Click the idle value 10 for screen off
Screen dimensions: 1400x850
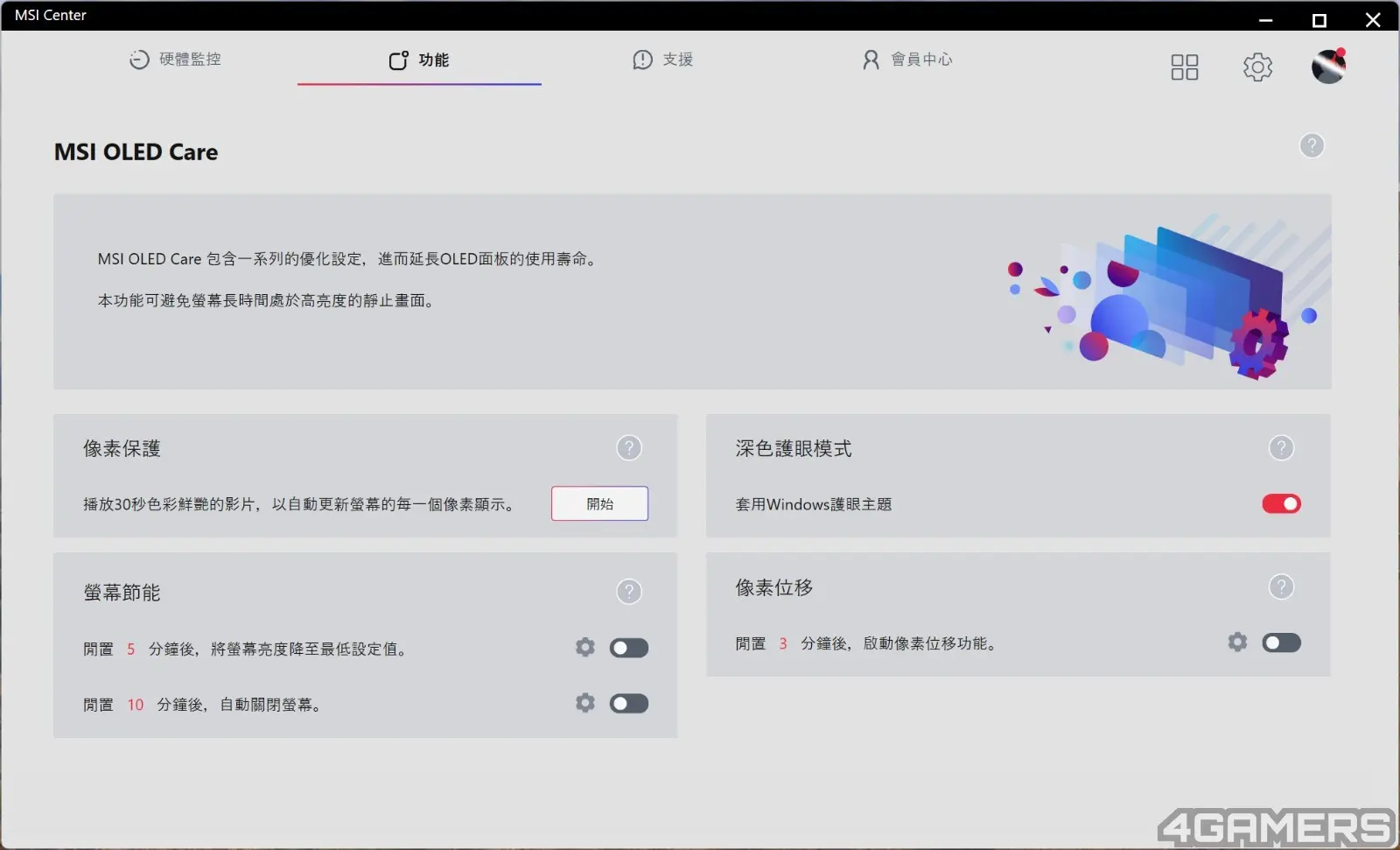tap(136, 705)
